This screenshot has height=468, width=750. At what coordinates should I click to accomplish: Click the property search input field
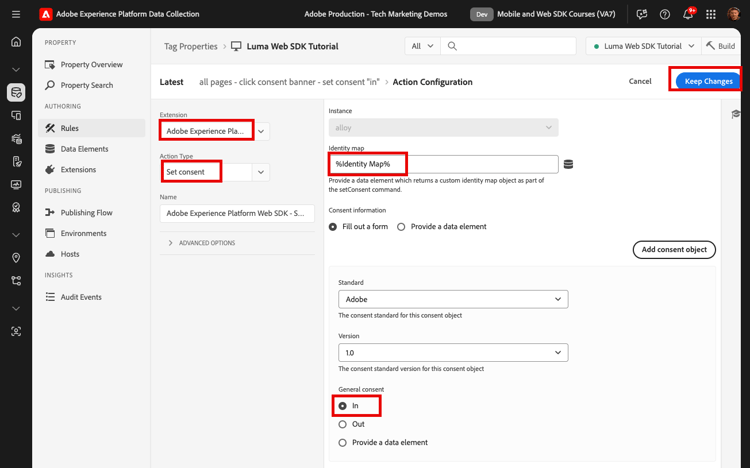pyautogui.click(x=508, y=46)
